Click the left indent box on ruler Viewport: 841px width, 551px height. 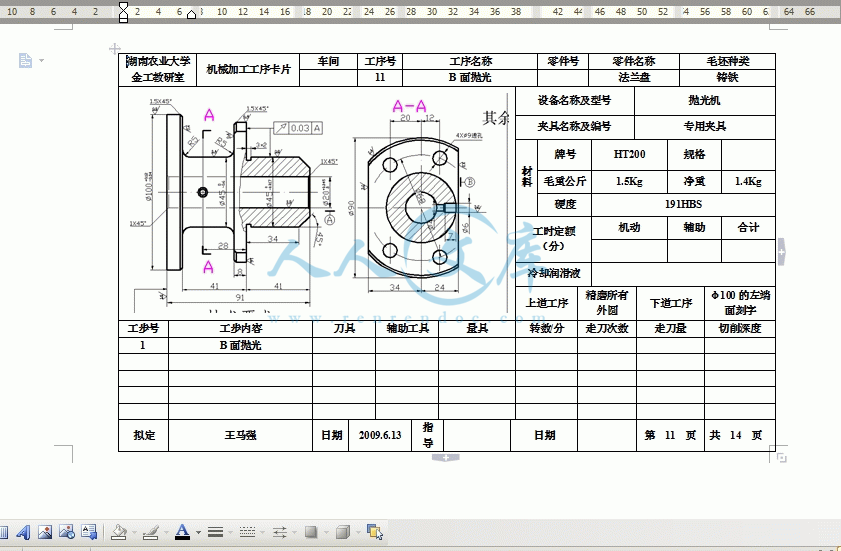[123, 20]
